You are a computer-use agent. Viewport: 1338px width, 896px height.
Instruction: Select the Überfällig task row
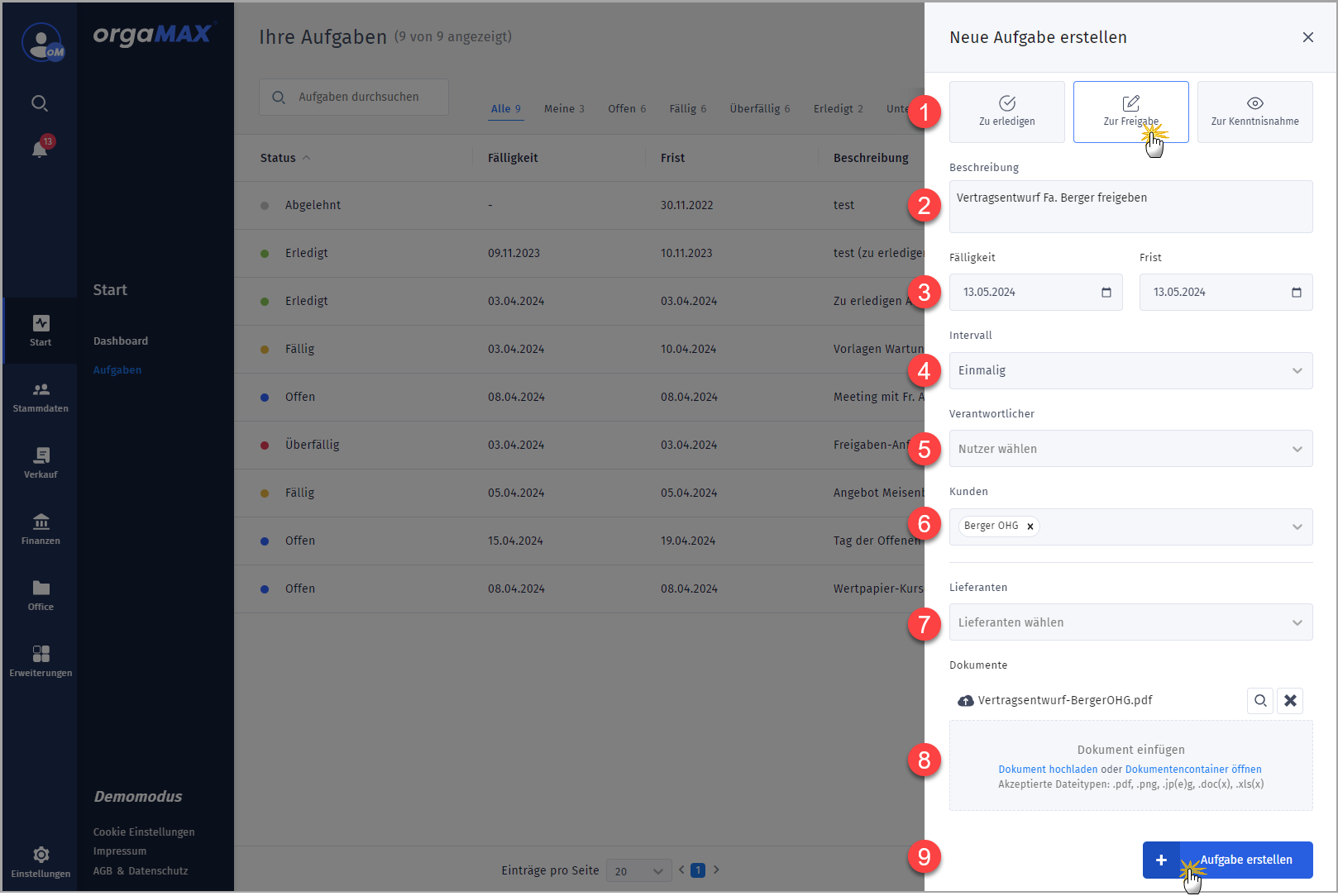coord(580,445)
